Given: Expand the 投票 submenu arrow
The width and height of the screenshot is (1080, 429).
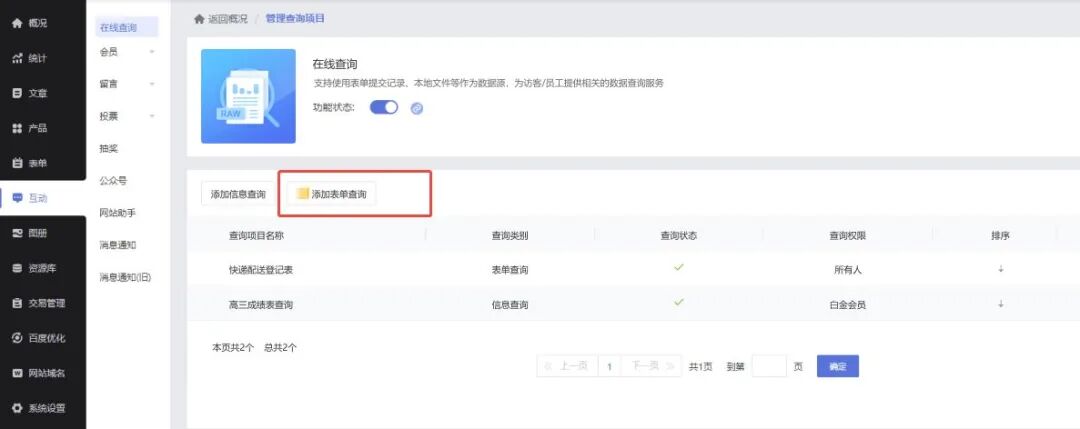Looking at the screenshot, I should 152,116.
